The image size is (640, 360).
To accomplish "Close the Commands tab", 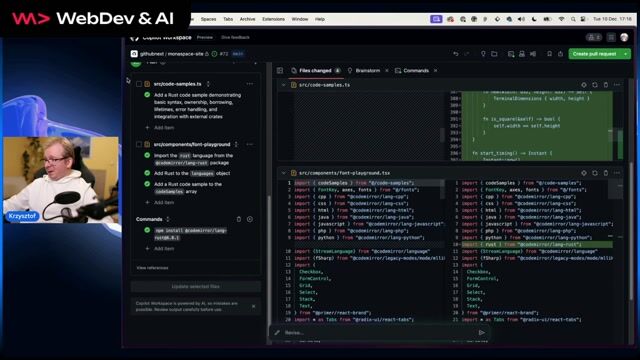I will point(436,71).
